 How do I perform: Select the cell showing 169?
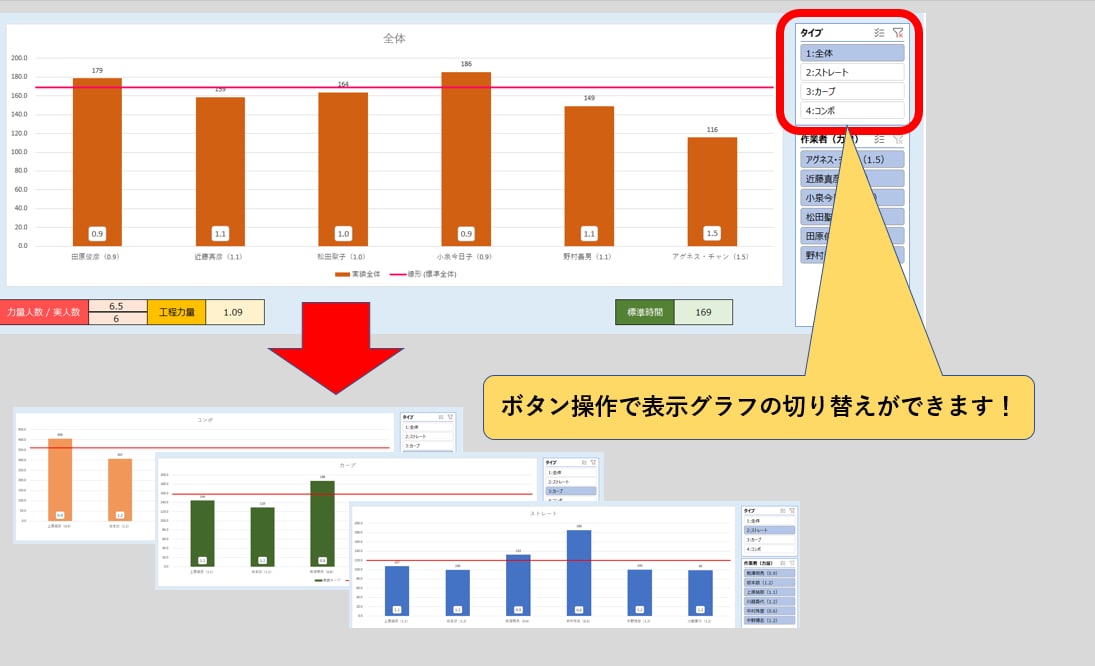pos(703,312)
